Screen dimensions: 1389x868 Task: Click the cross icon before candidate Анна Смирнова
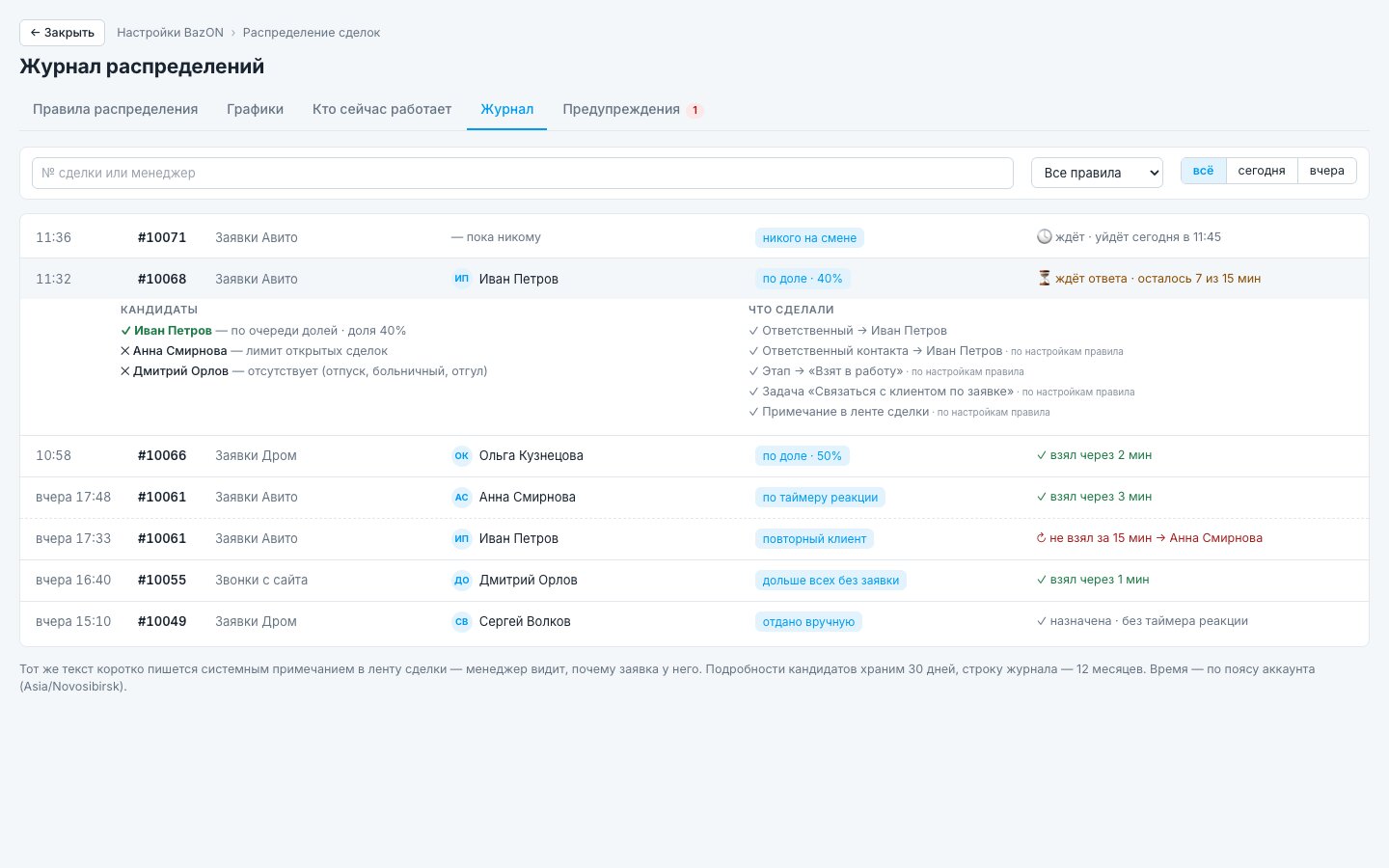(125, 351)
